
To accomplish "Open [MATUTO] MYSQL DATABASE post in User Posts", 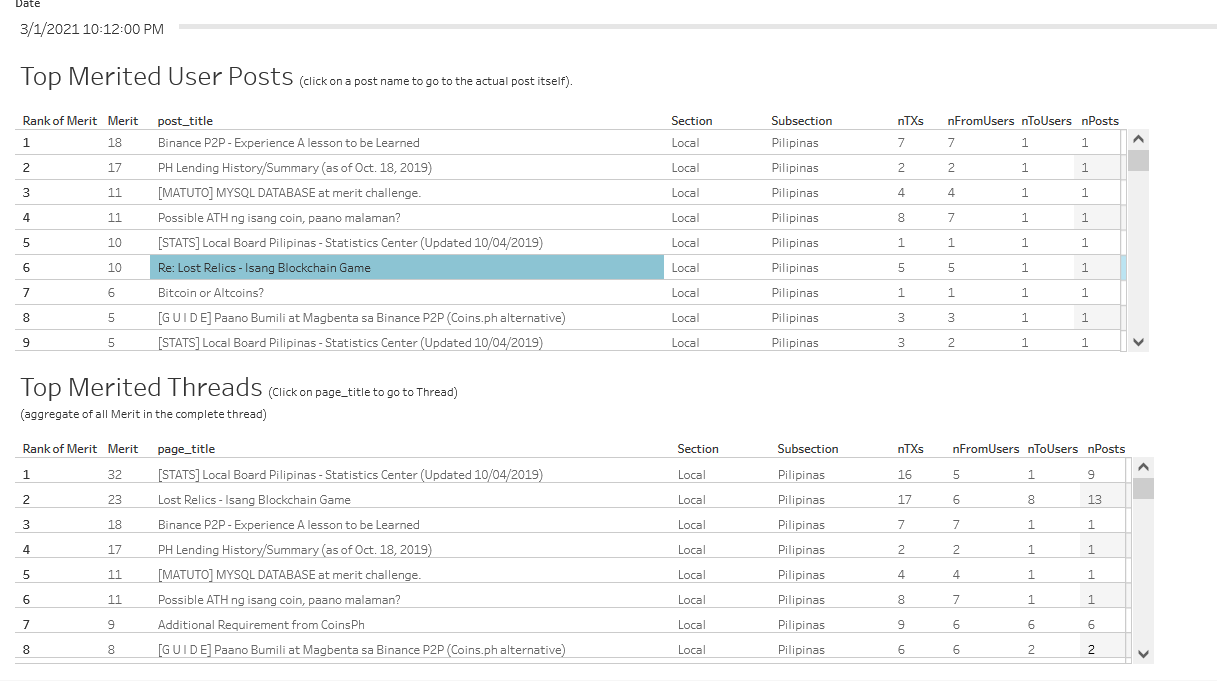I will (289, 193).
